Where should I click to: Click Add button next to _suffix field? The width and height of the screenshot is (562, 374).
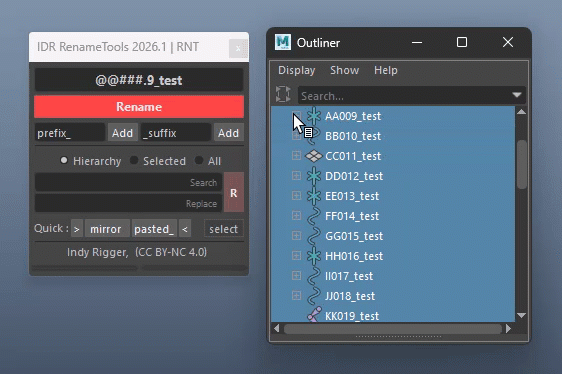228,133
